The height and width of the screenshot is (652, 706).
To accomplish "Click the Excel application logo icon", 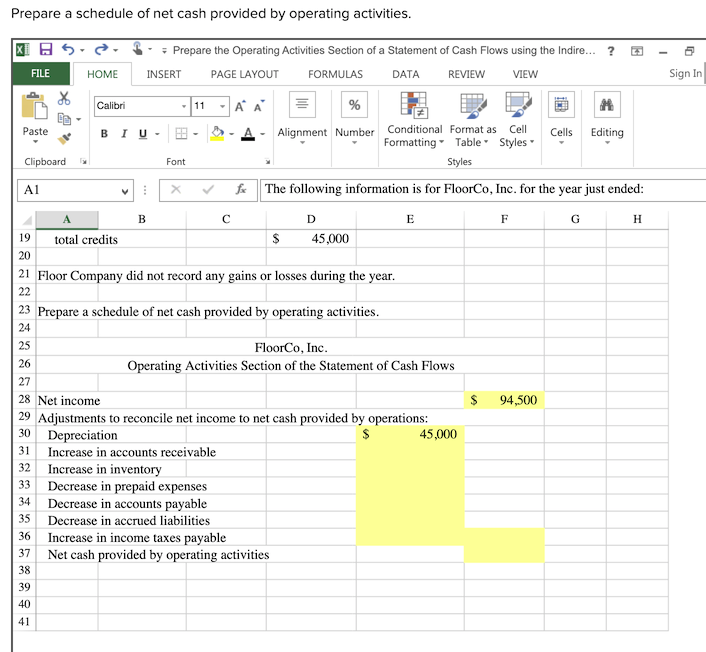I will pyautogui.click(x=23, y=49).
